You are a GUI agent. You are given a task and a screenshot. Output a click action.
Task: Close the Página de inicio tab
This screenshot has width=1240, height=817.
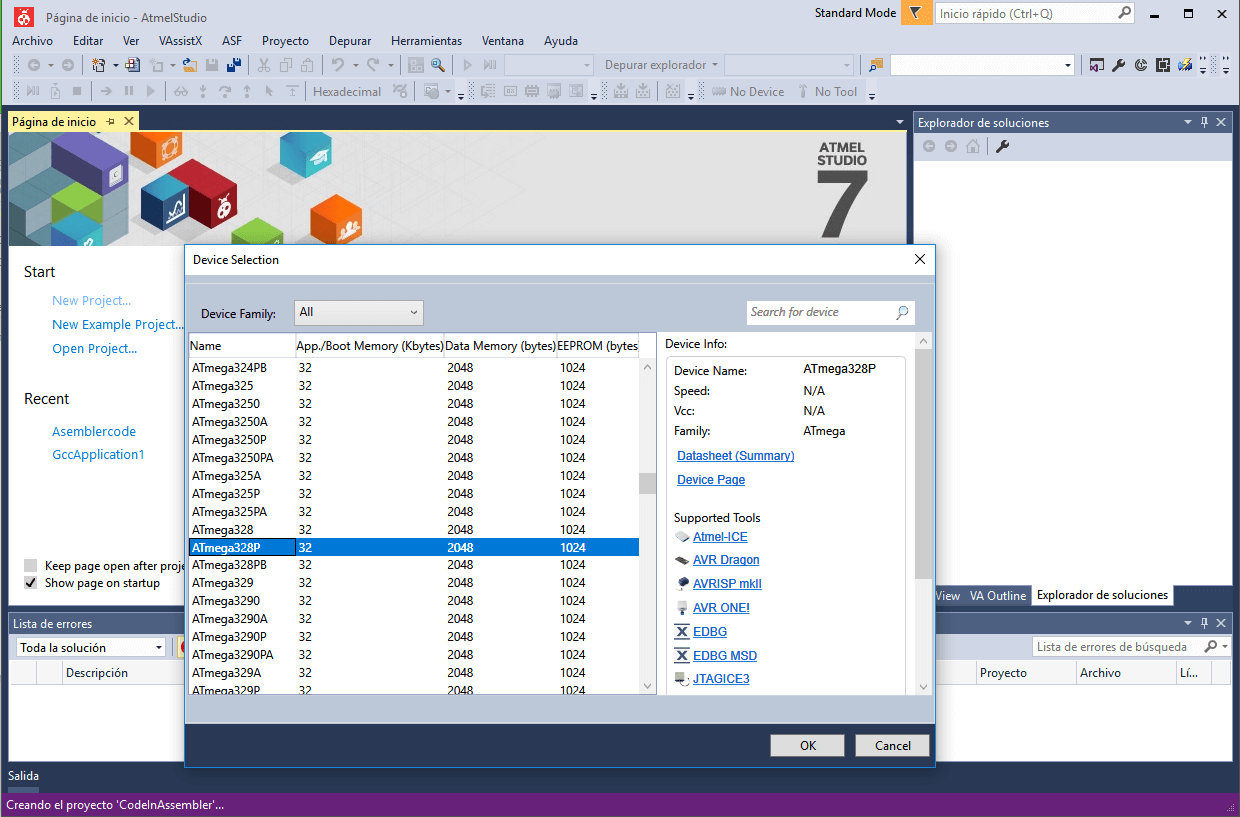tap(129, 121)
